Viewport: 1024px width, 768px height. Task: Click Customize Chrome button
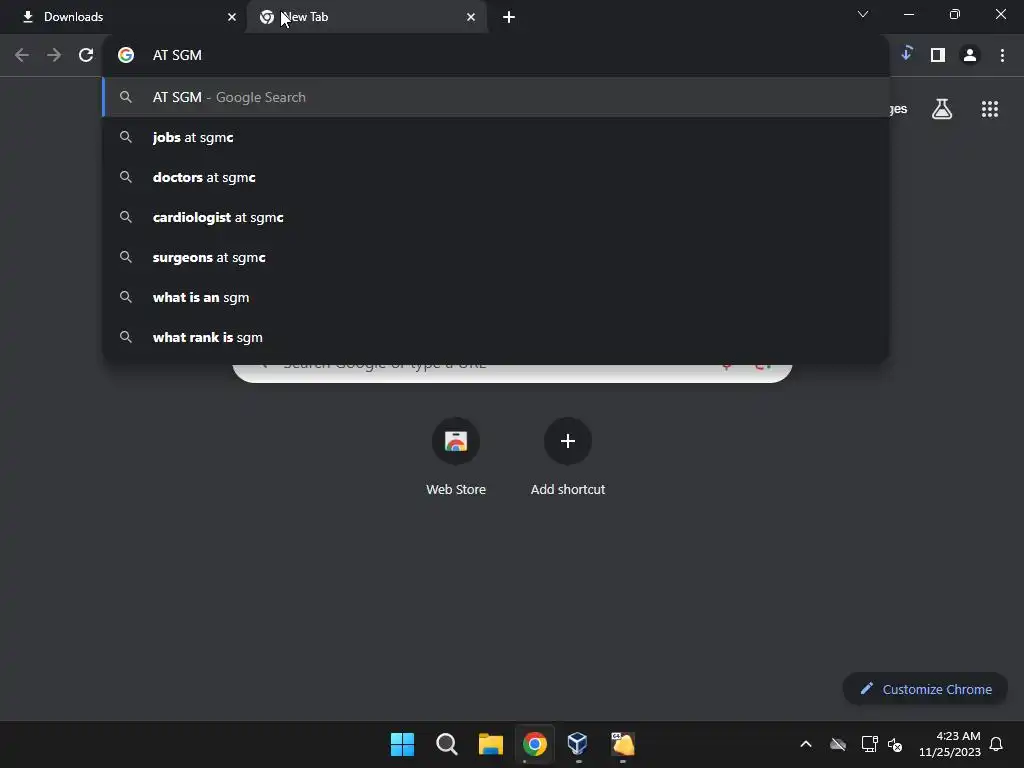point(925,689)
